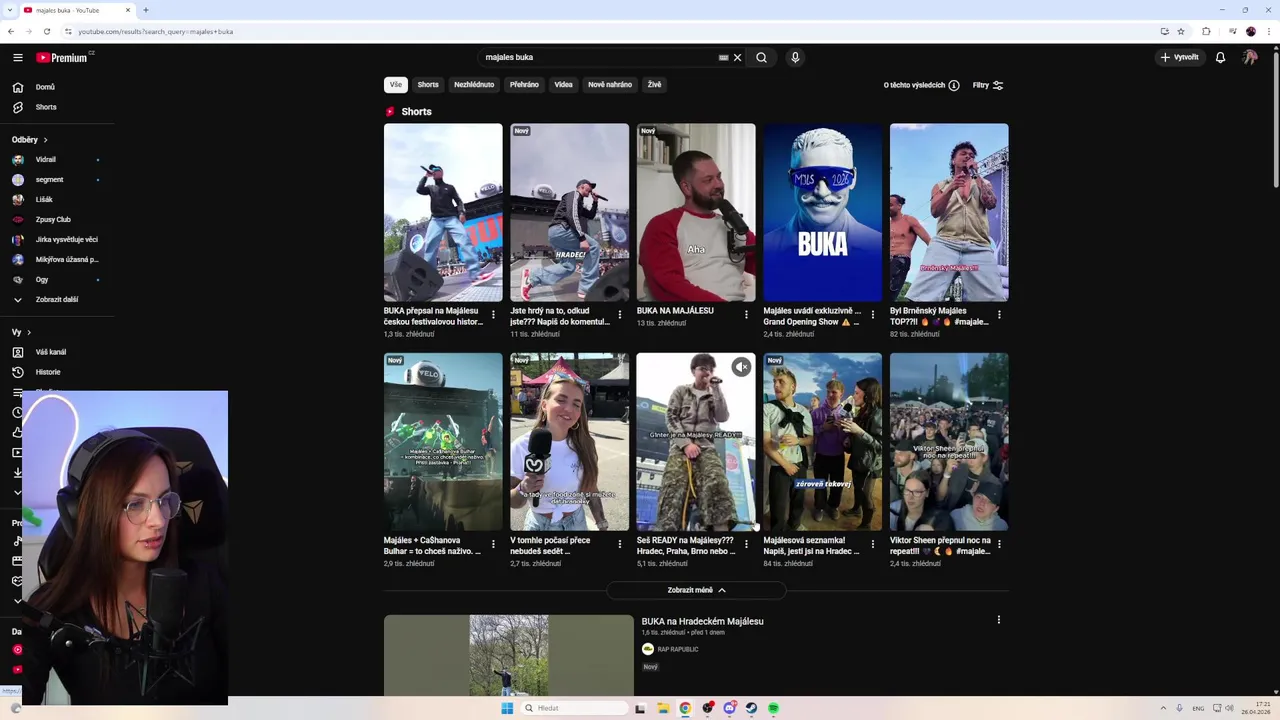This screenshot has height=720, width=1280.
Task: Open options for 'Majálesová seznamka' short
Action: pos(872,544)
